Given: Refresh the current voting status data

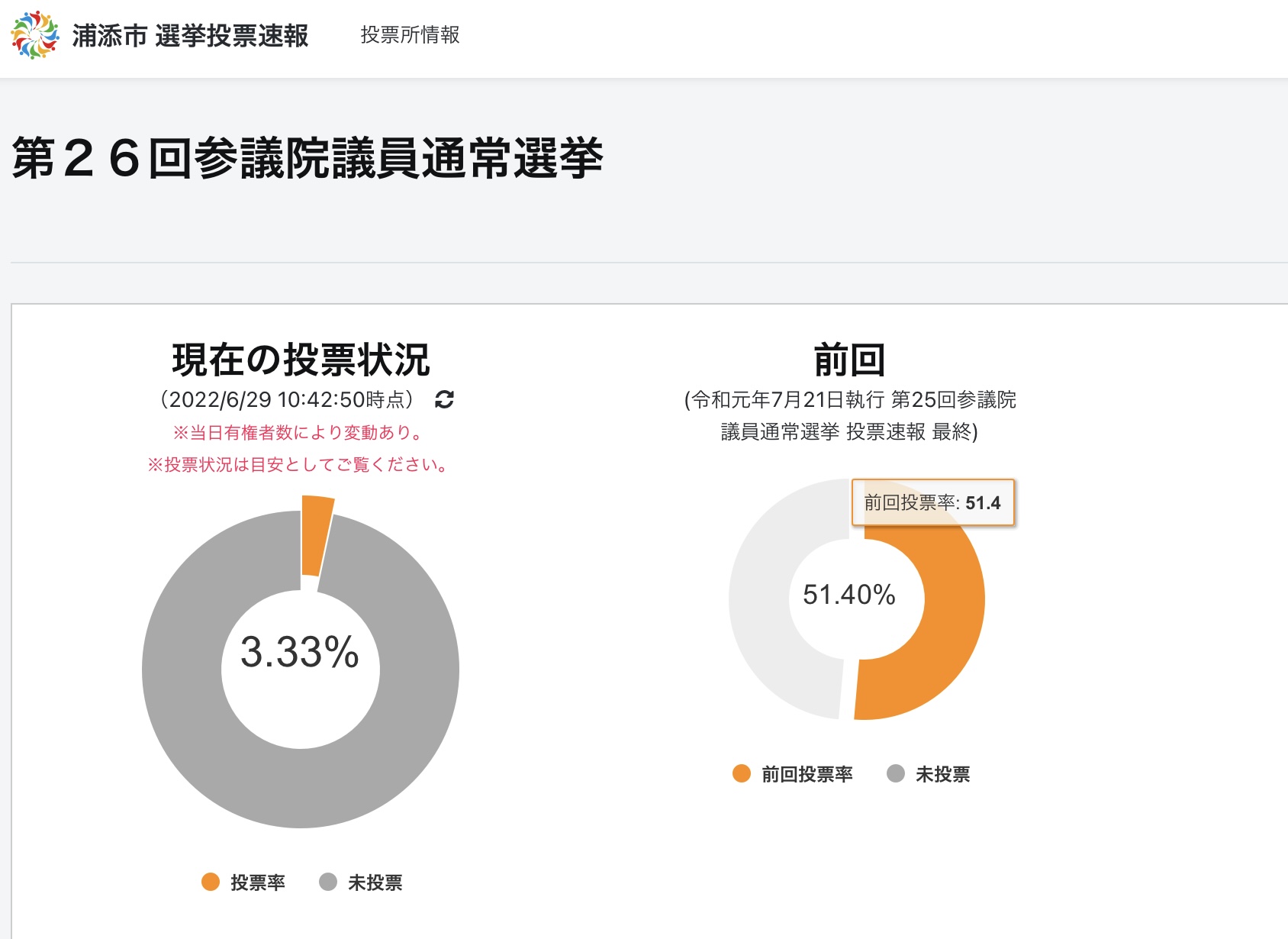Looking at the screenshot, I should 444,399.
